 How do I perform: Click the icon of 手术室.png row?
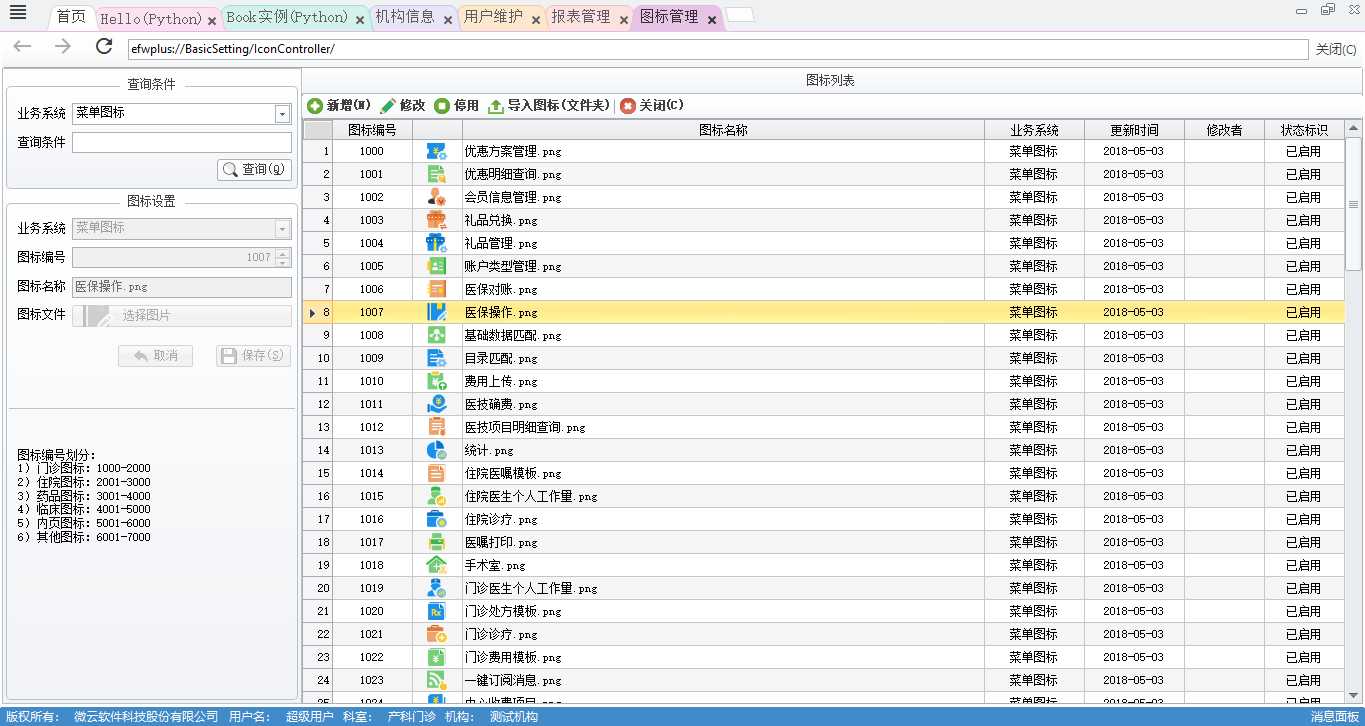tap(436, 565)
